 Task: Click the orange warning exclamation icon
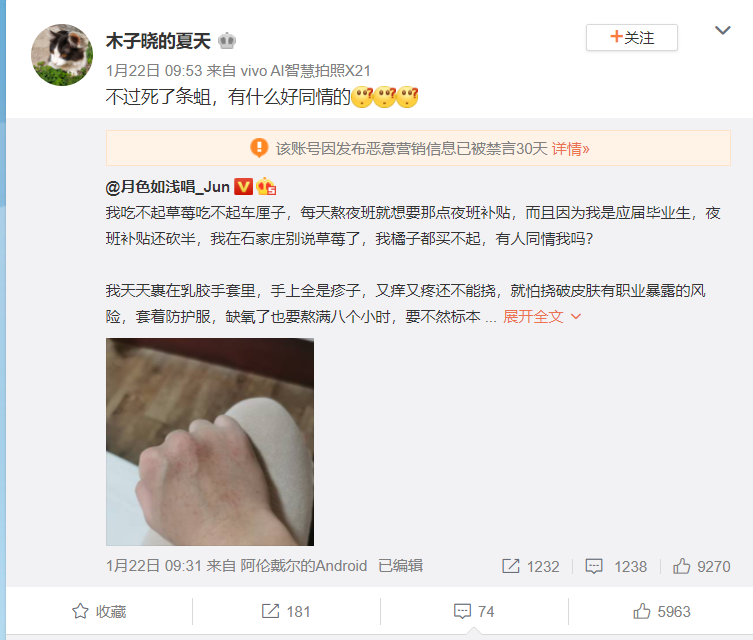[x=259, y=148]
